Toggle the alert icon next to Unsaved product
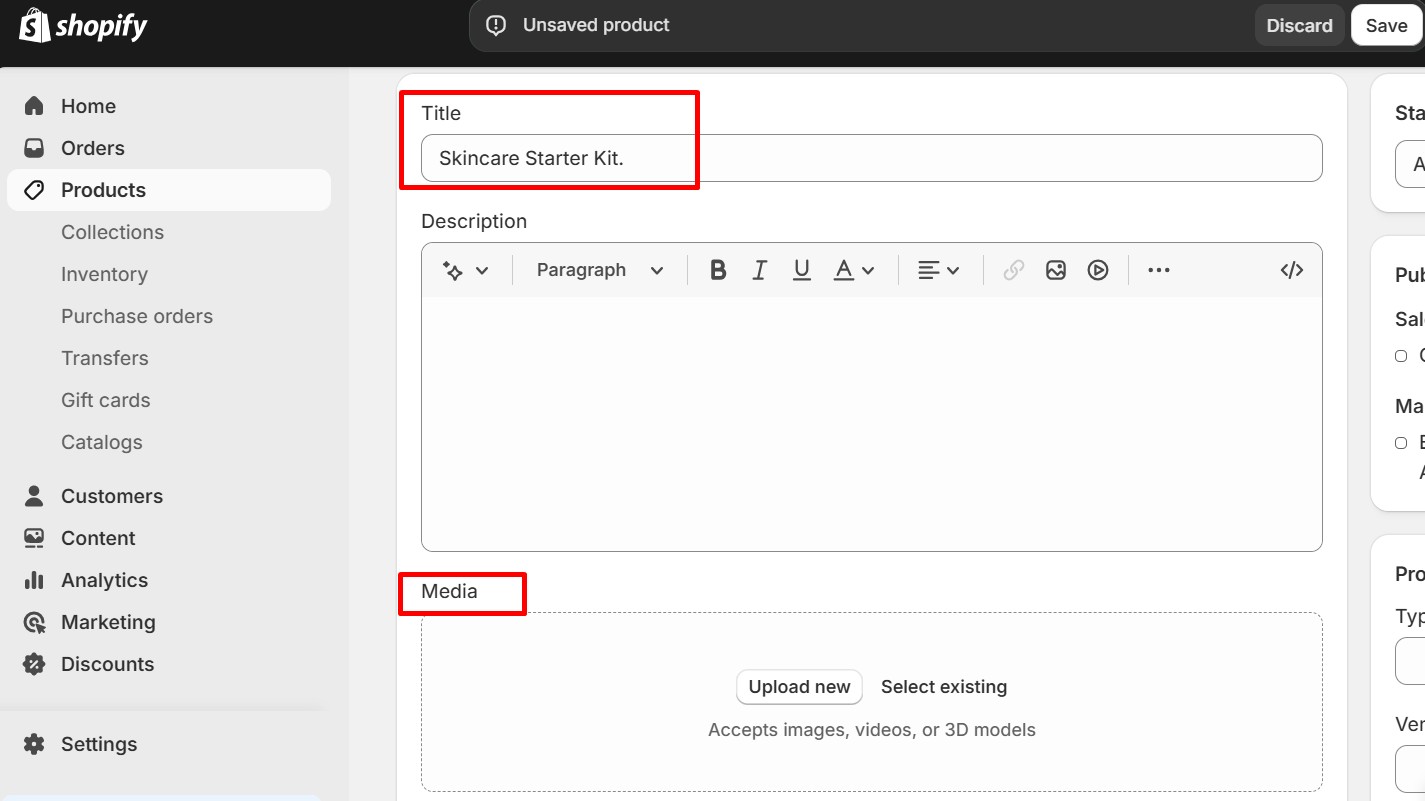 (496, 24)
